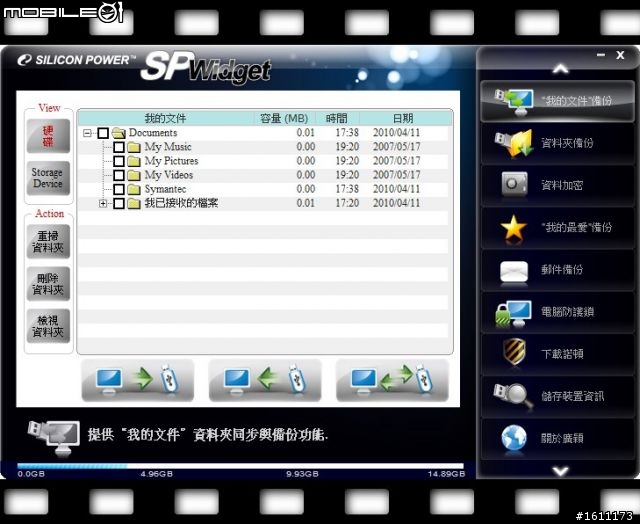Click the 檢視資料夾 button

[x=48, y=326]
